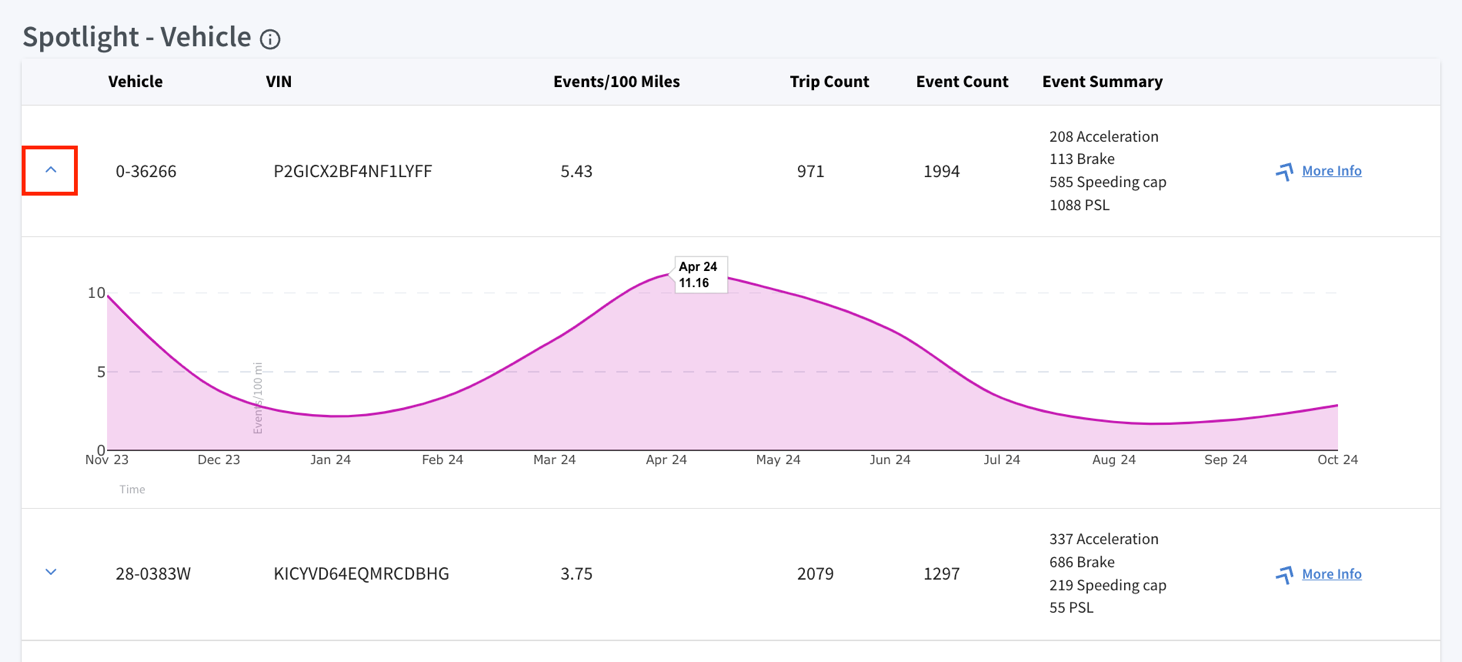Click the arrow icon beside 28-0383W More Info
This screenshot has height=662, width=1462.
(1284, 575)
